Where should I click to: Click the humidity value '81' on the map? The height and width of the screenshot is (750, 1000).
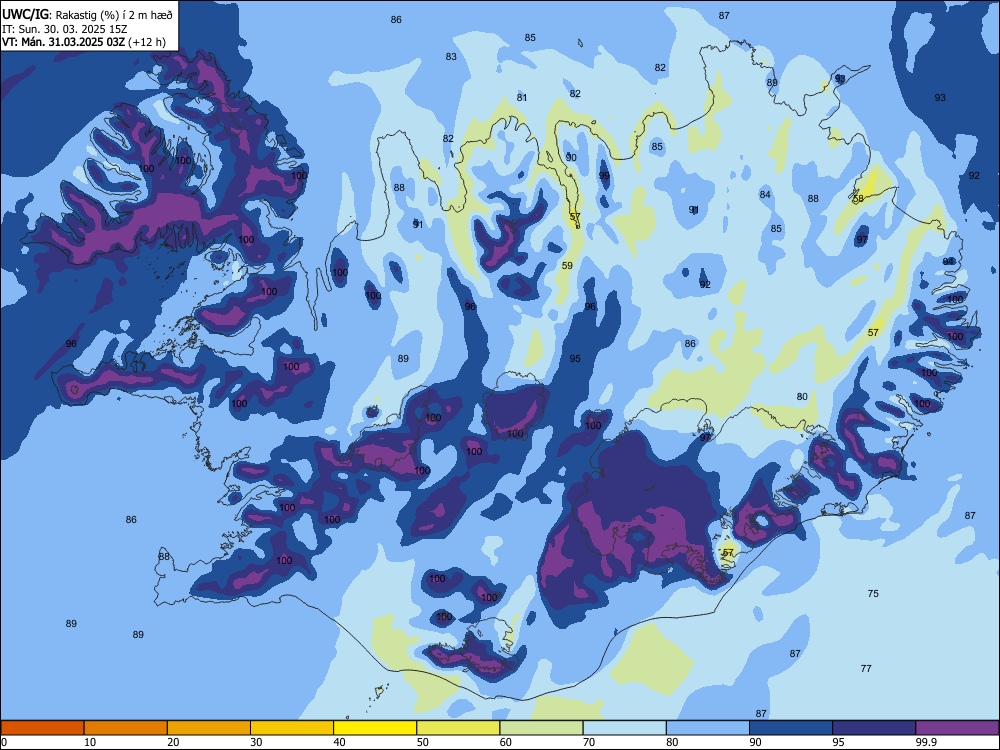click(x=522, y=98)
